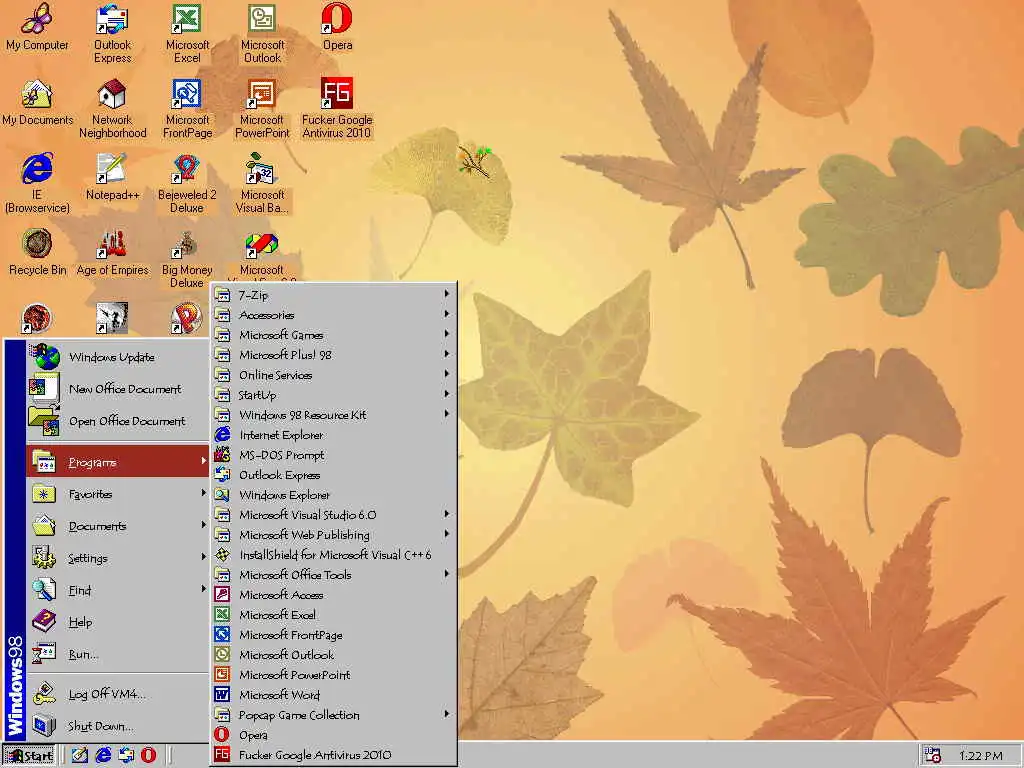Expand the Favorites submenu

(118, 494)
